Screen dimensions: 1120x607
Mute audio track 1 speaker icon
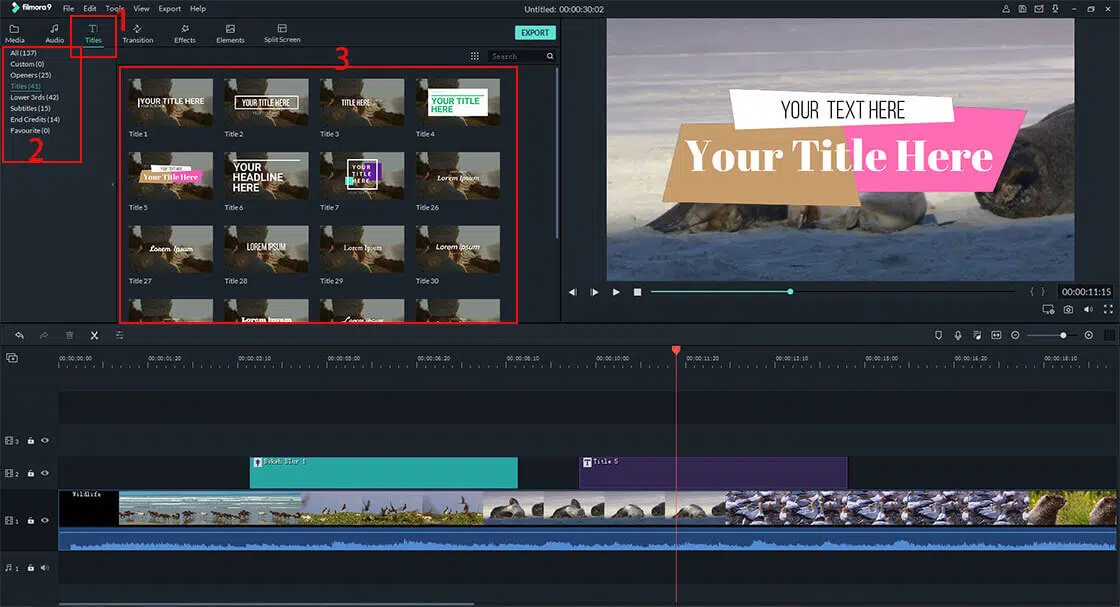tap(45, 568)
